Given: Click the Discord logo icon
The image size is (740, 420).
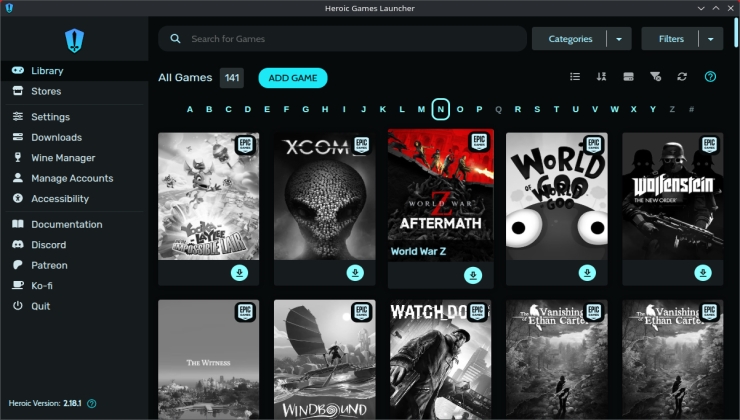Looking at the screenshot, I should [18, 244].
